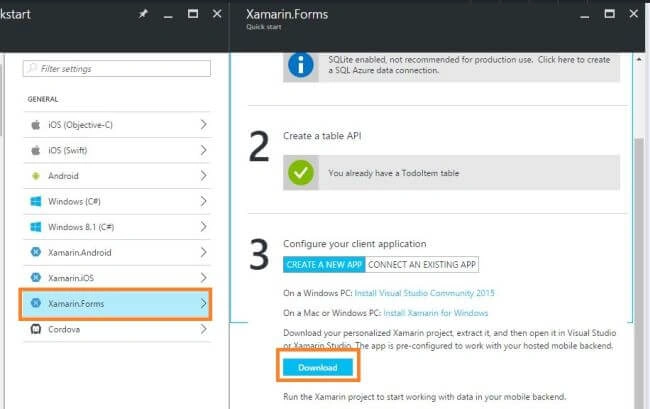Minimize the Xamarin.Forms blade
Screen dimensions: 650x409
(585, 17)
